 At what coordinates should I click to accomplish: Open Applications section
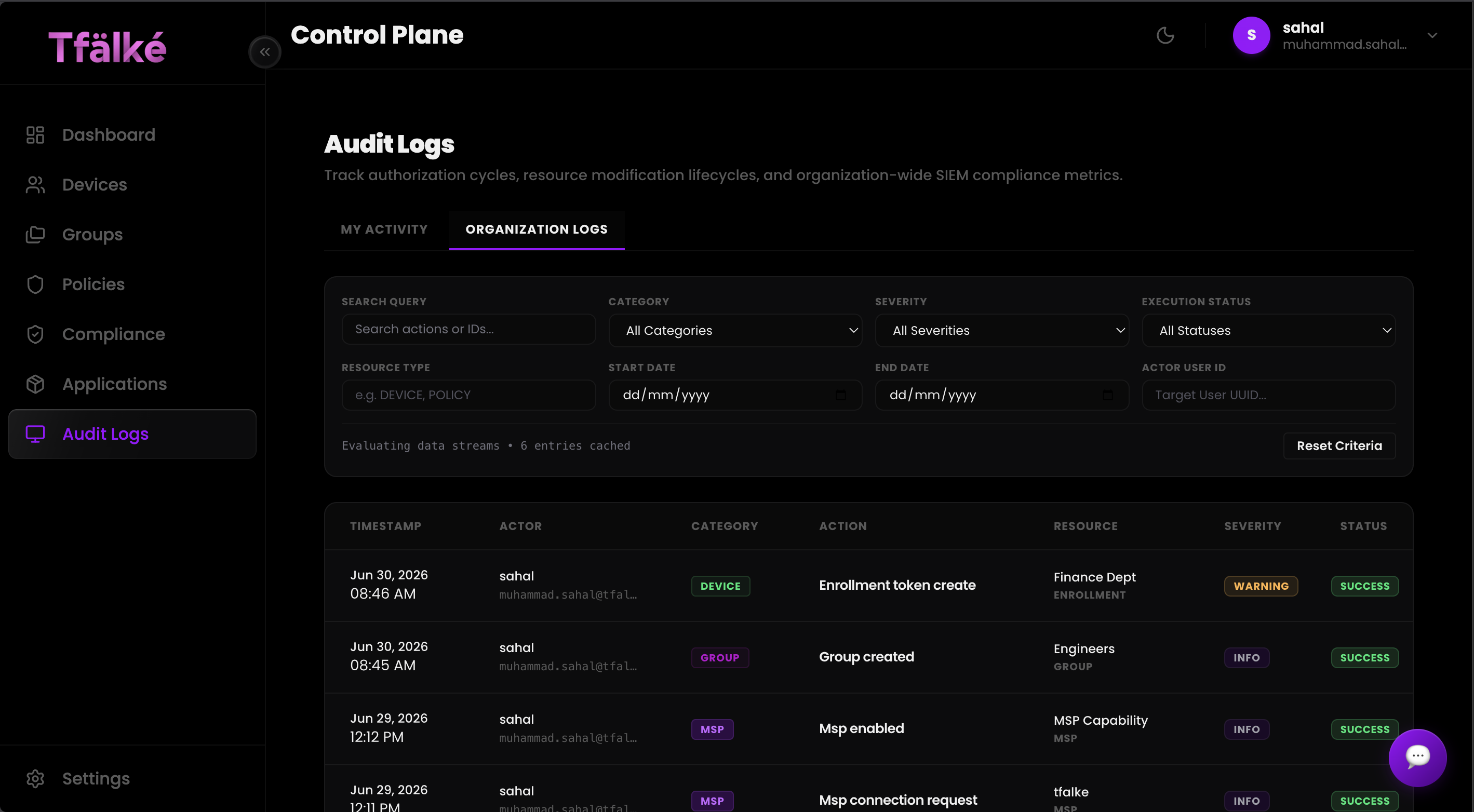(x=132, y=384)
